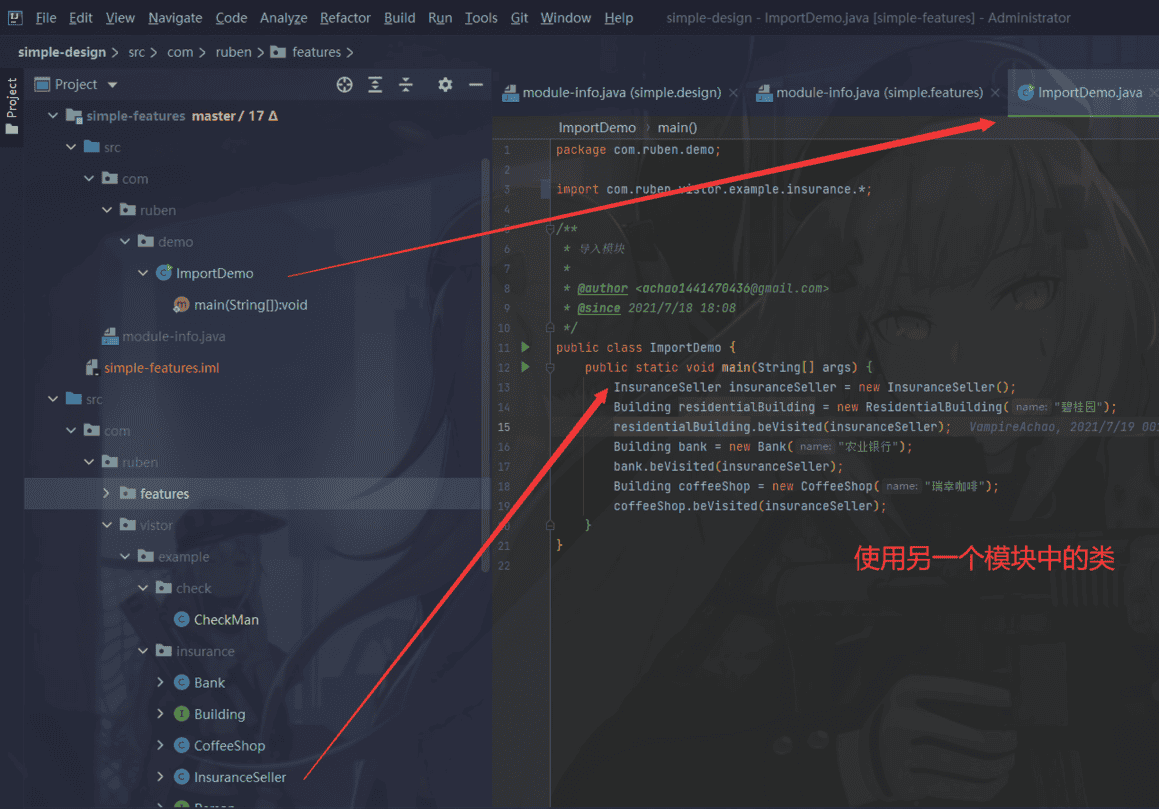Open Project panel settings gear
Image resolution: width=1159 pixels, height=809 pixels.
coord(445,85)
